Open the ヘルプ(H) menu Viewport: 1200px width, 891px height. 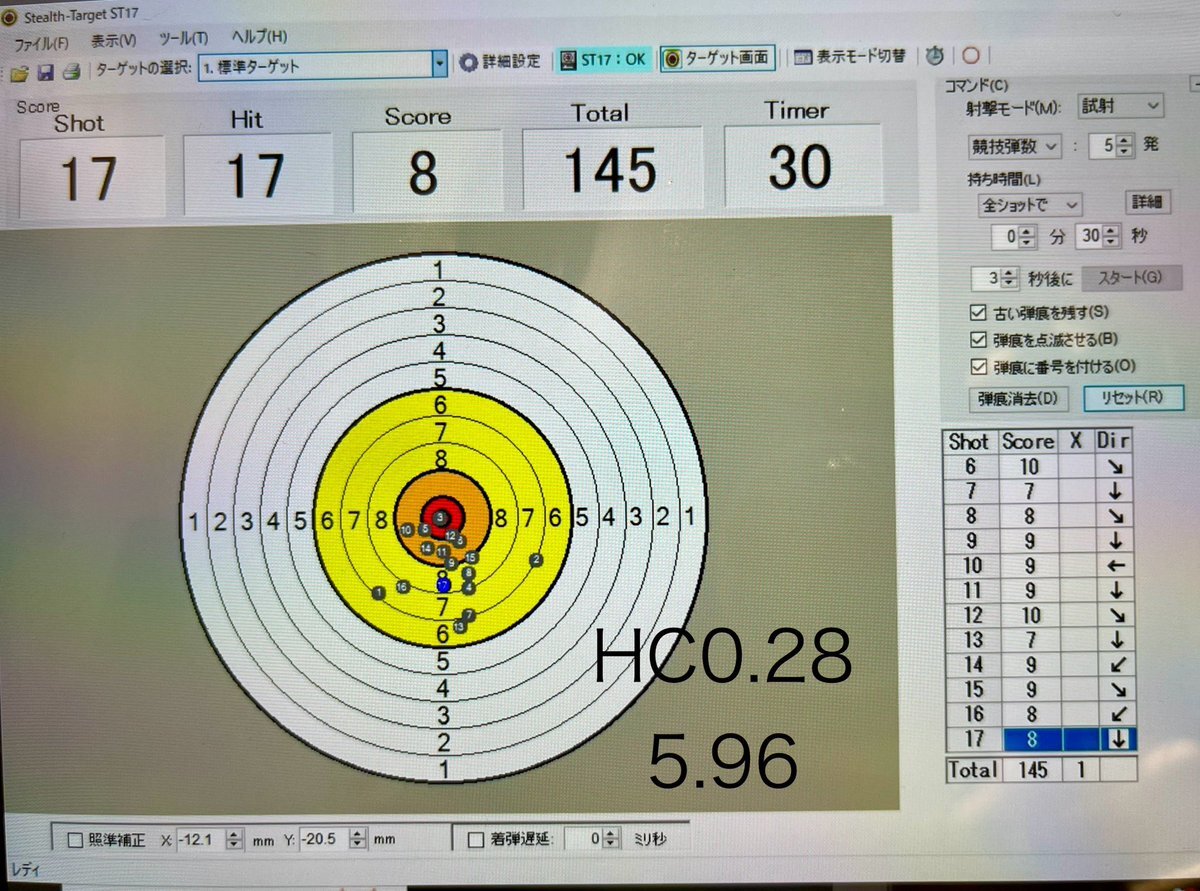[259, 37]
